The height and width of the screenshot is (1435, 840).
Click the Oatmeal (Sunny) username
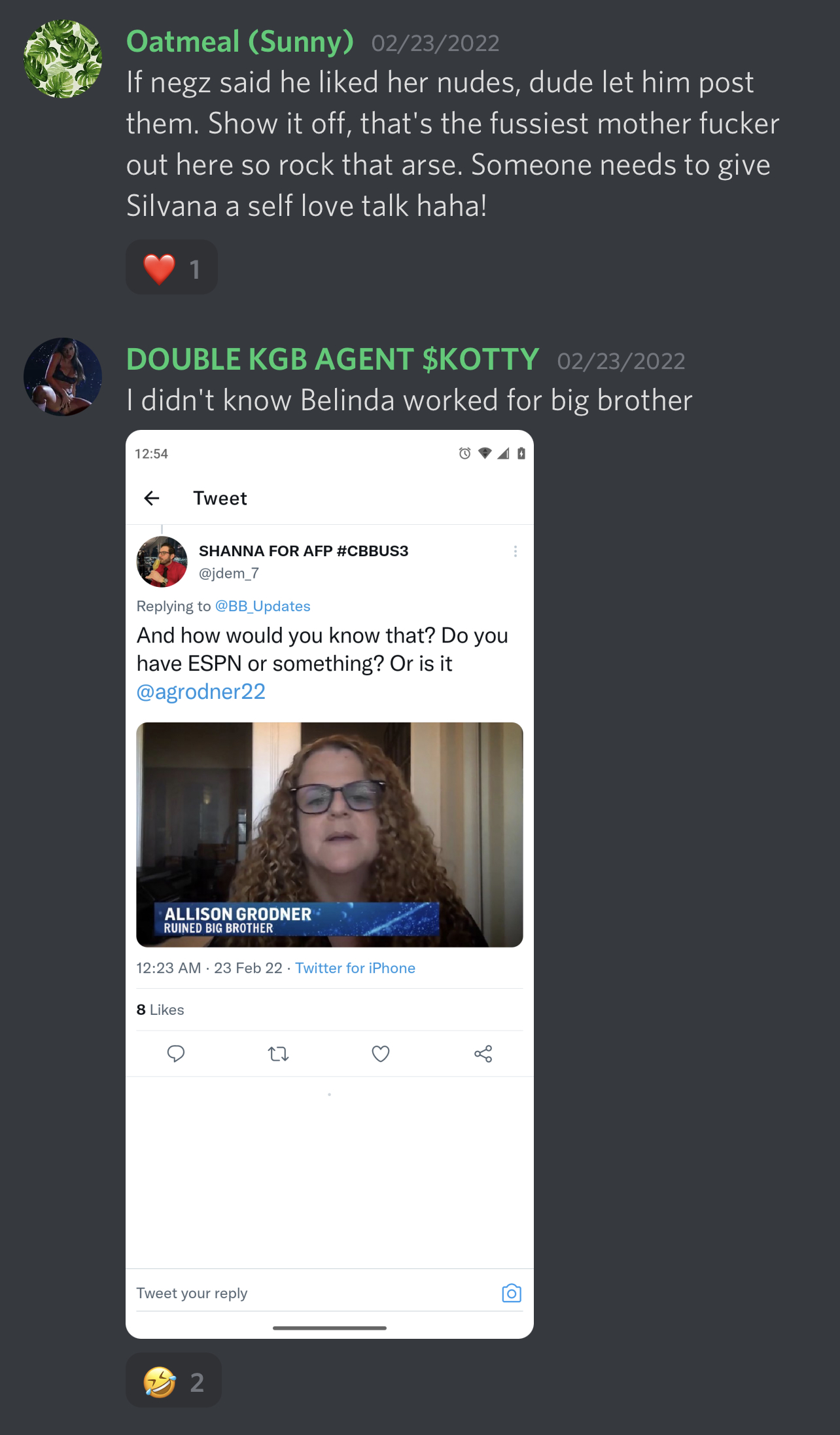click(x=240, y=42)
